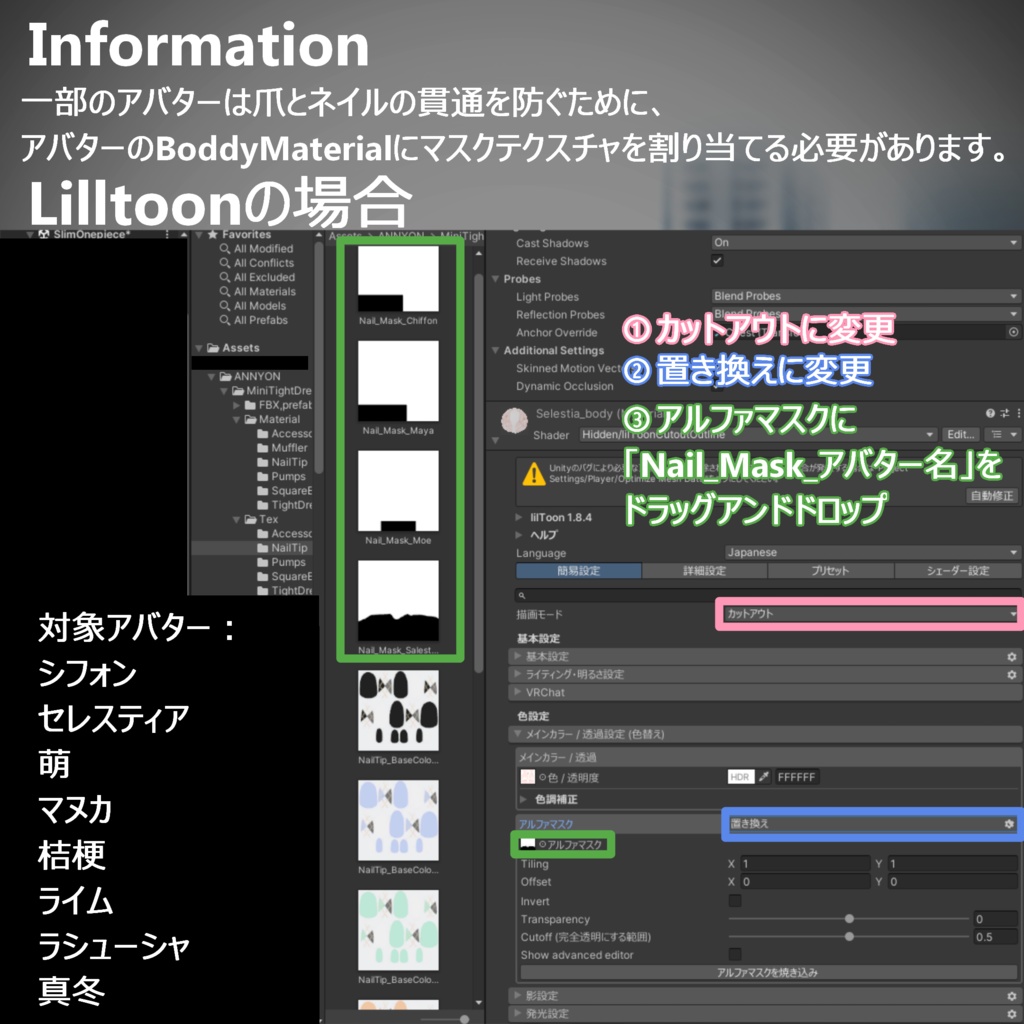Select the Nail_Mask_Moe texture thumbnail
The width and height of the screenshot is (1024, 1024).
coord(398,490)
